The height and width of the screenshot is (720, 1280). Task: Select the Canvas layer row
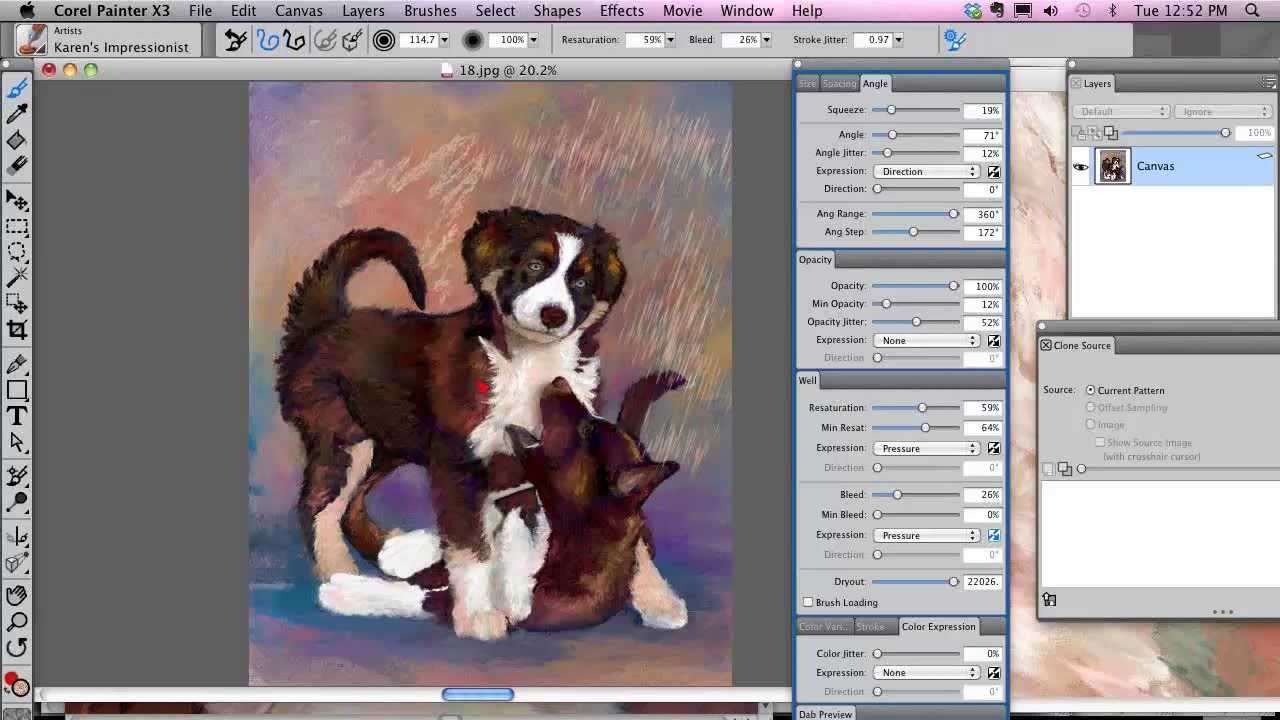click(x=1173, y=166)
